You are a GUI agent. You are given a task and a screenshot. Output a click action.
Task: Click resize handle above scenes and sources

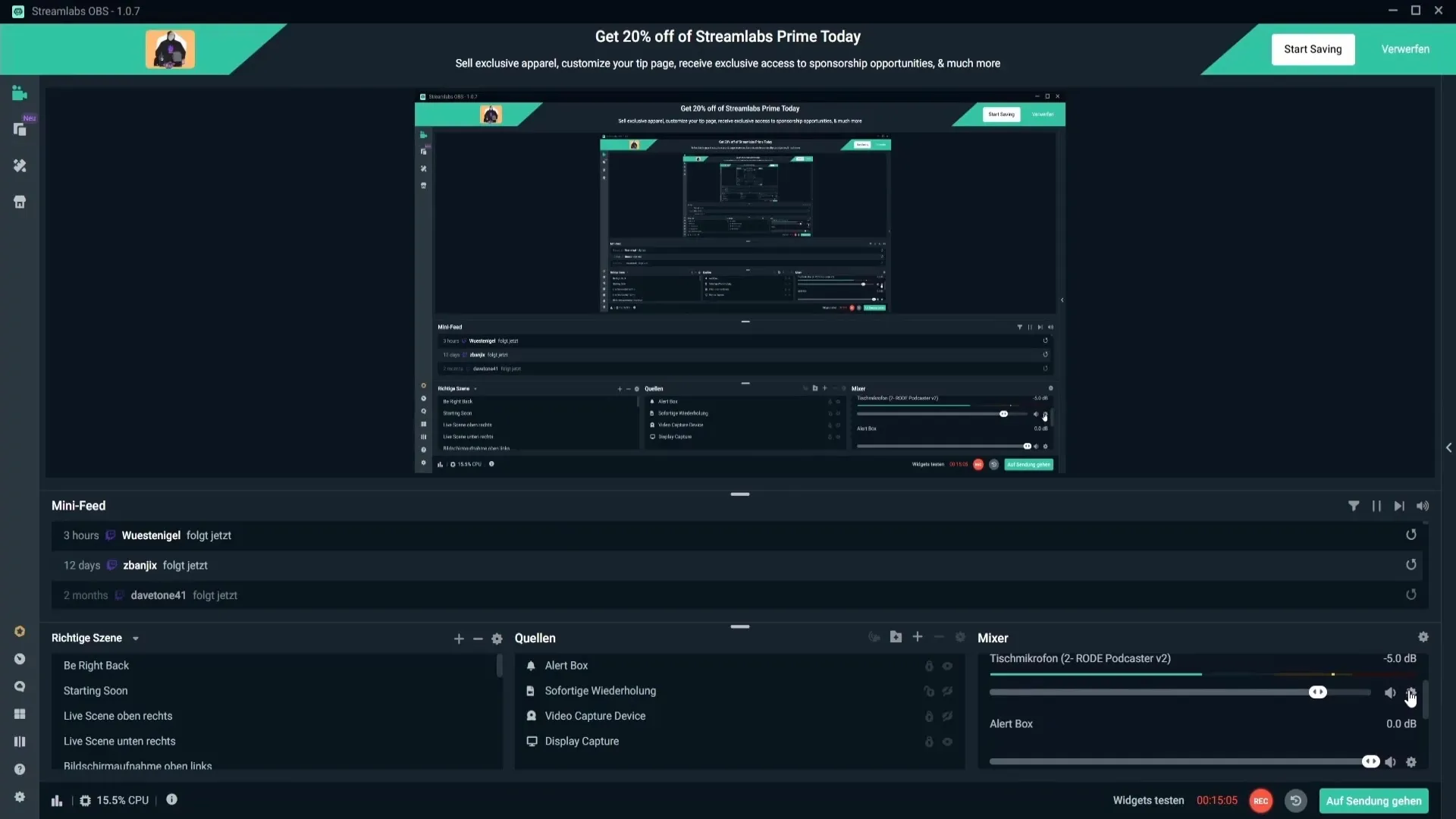click(740, 627)
